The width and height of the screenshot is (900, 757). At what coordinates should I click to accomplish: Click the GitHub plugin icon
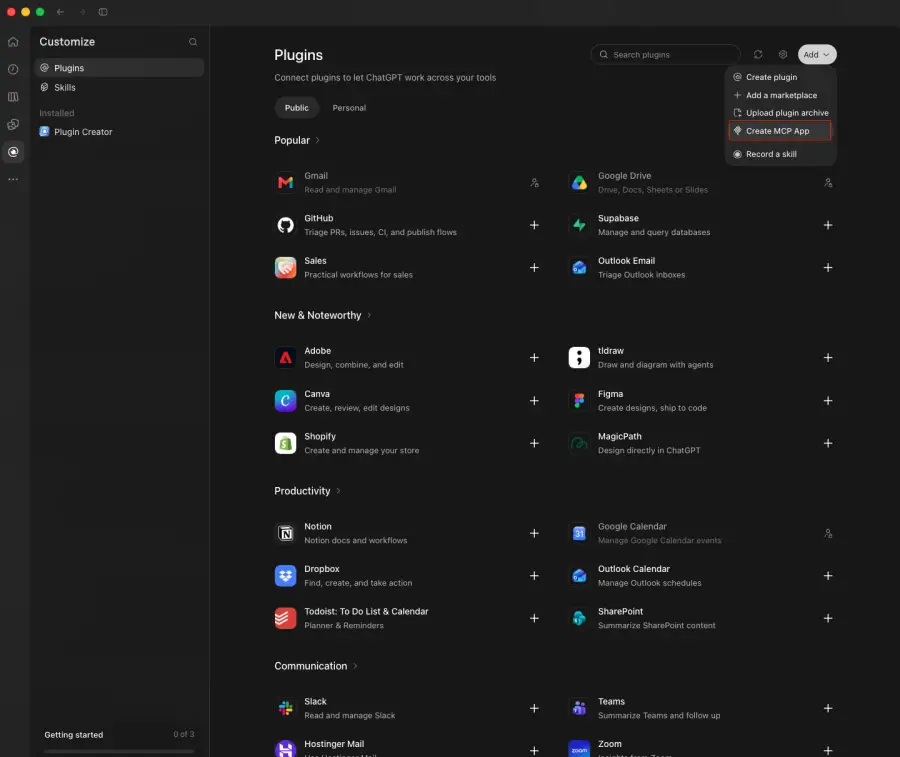285,225
